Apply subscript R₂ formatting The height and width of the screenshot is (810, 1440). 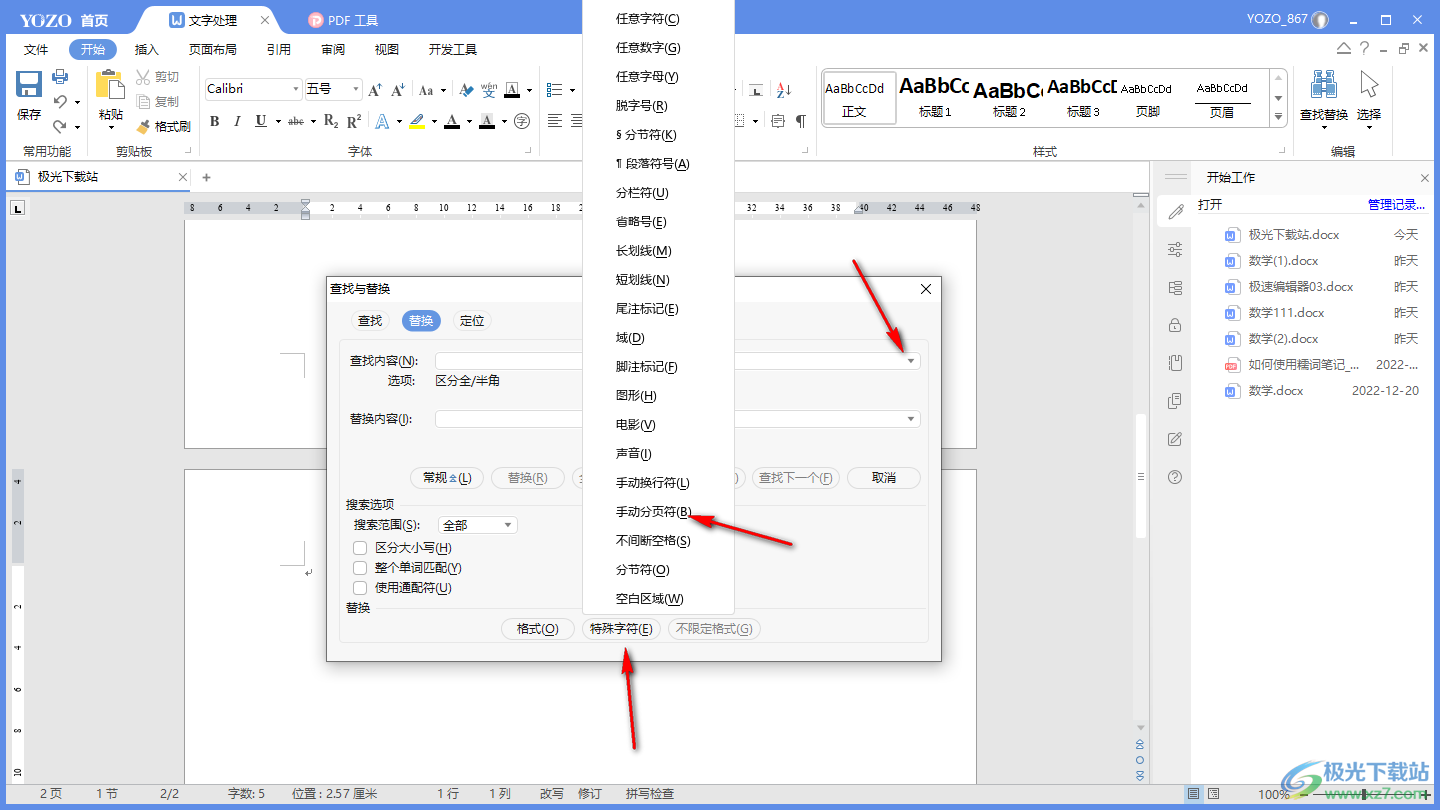coord(331,121)
